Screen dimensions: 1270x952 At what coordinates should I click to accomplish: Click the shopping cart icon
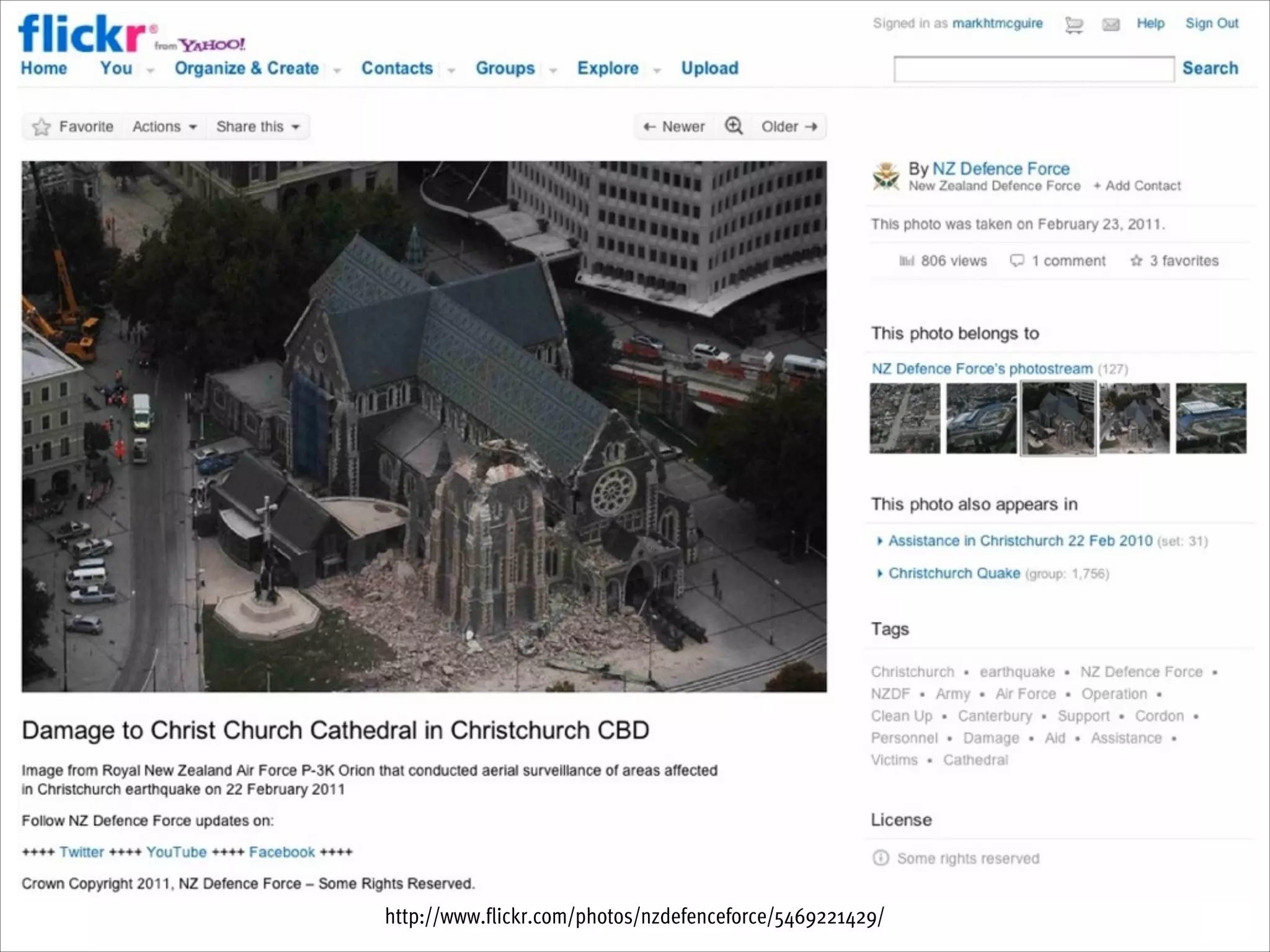tap(1074, 25)
